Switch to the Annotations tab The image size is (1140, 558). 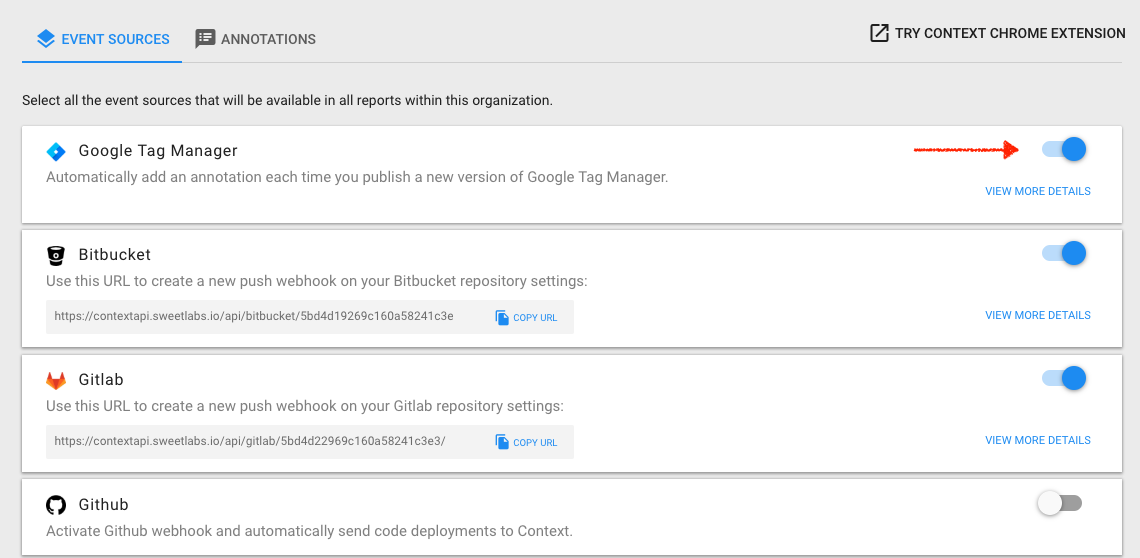tap(256, 39)
